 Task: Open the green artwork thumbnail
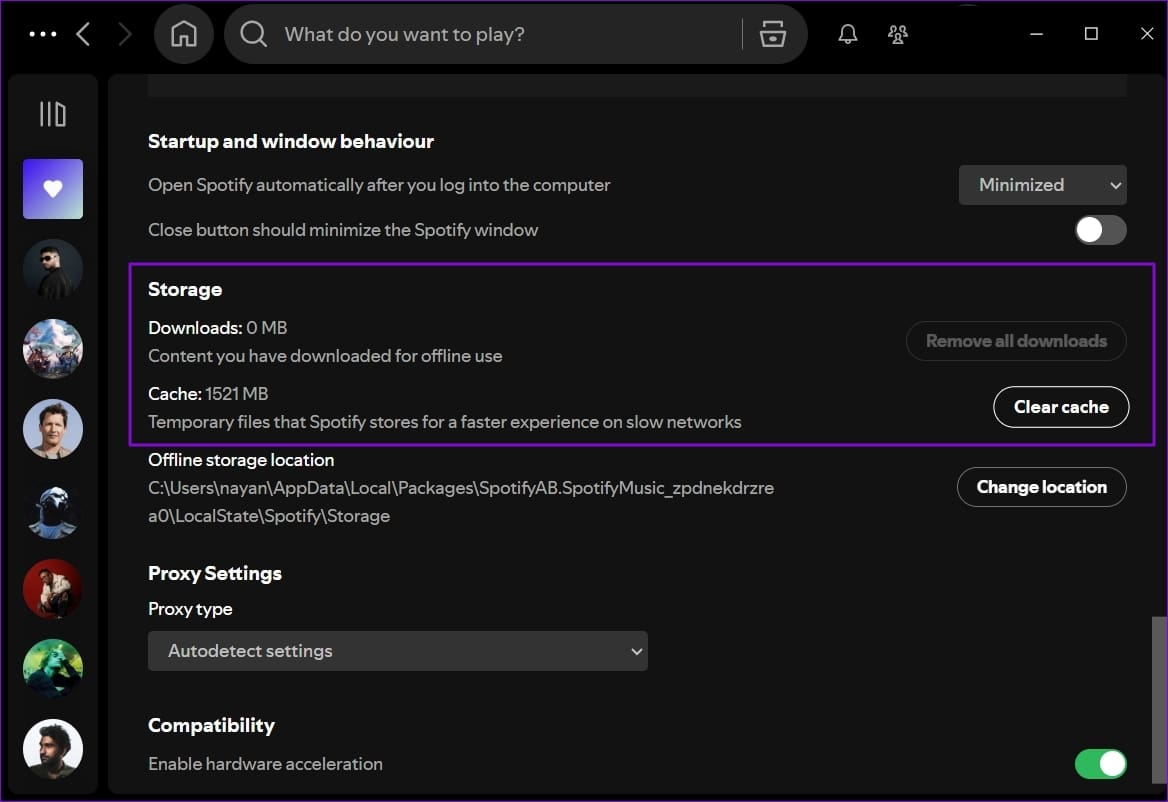pyautogui.click(x=53, y=669)
